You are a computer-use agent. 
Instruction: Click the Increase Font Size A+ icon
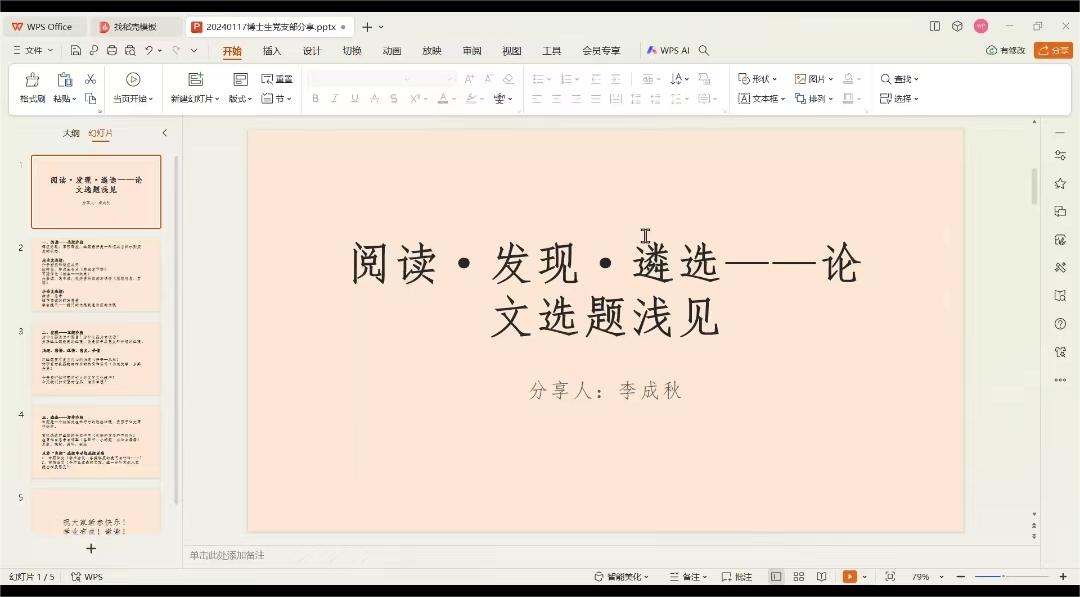click(469, 79)
